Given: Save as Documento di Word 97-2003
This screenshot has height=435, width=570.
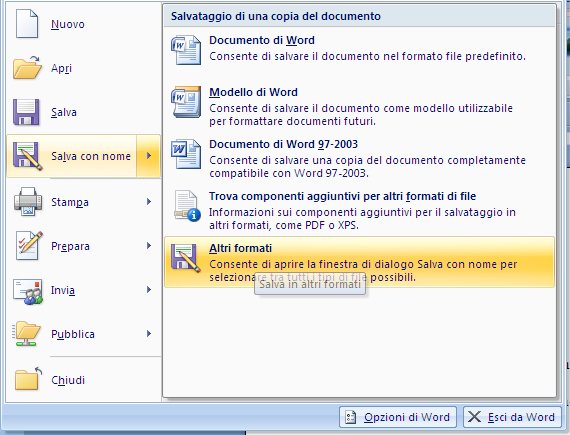Looking at the screenshot, I should [359, 158].
